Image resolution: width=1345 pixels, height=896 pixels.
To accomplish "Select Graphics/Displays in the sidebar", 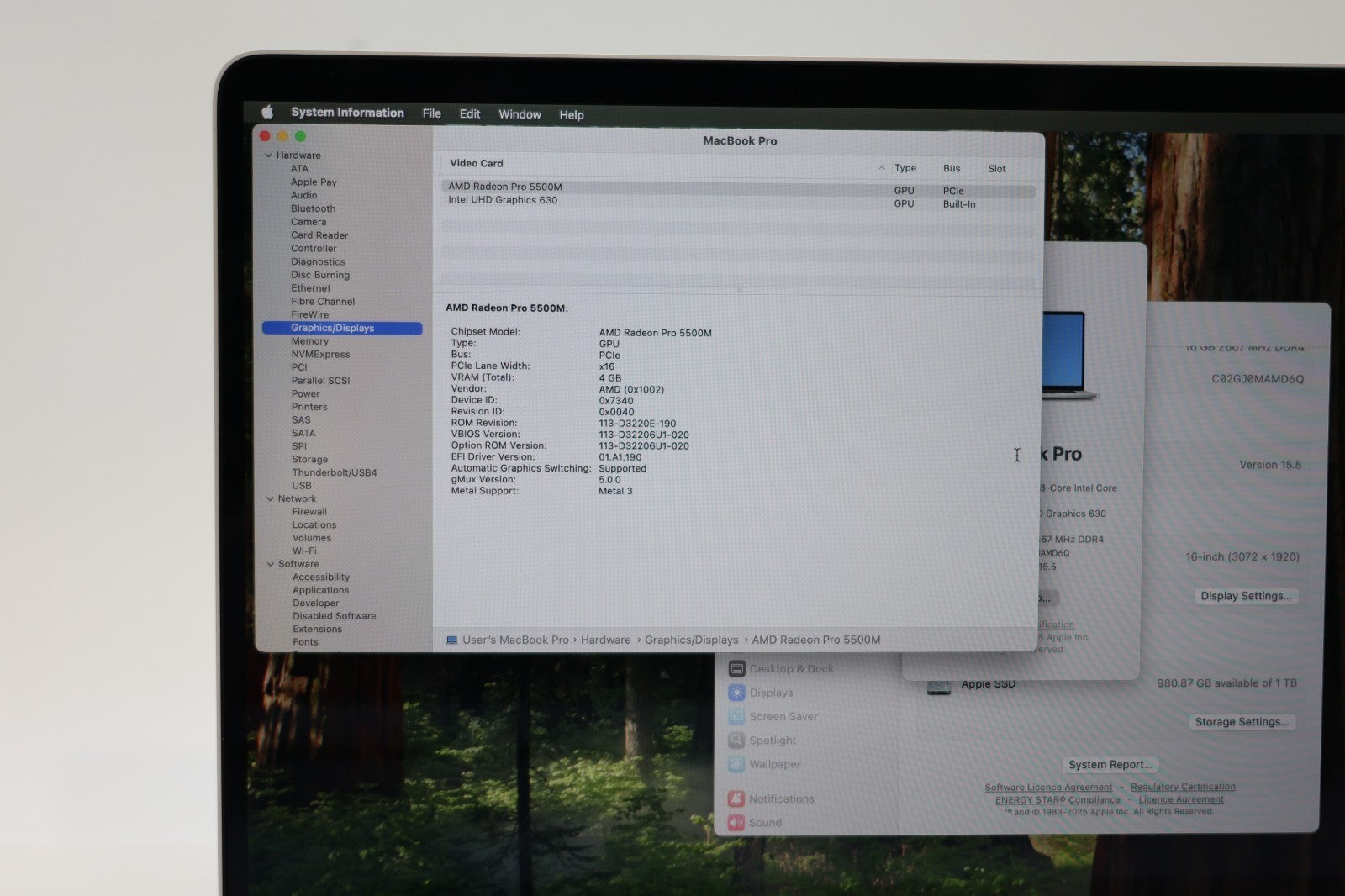I will 342,328.
